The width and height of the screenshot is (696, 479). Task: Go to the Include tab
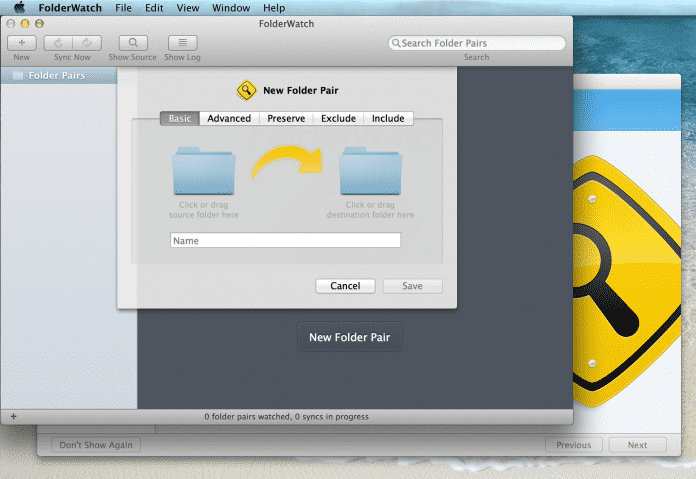(x=388, y=118)
